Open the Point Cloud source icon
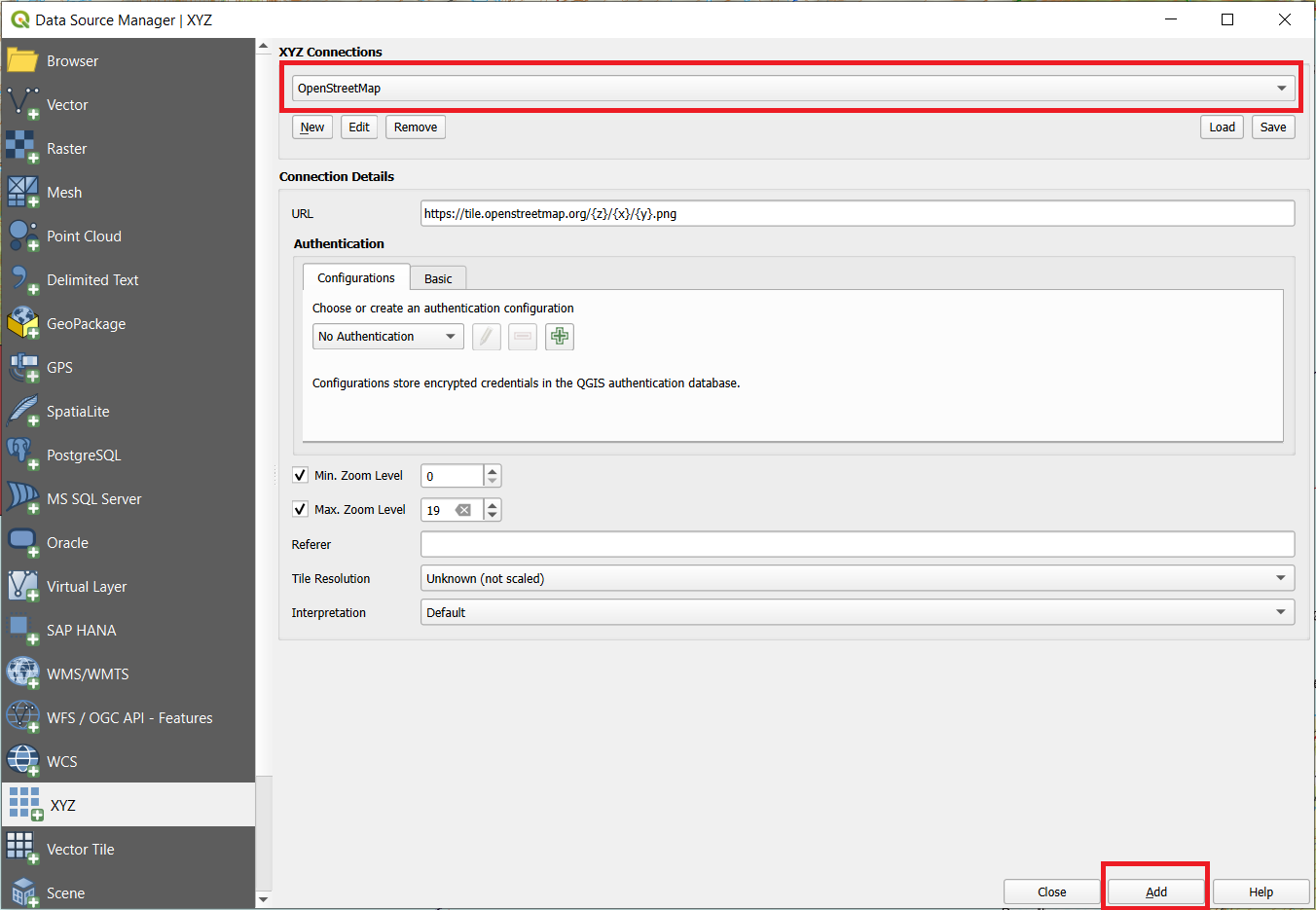The image size is (1316, 910). (x=22, y=236)
